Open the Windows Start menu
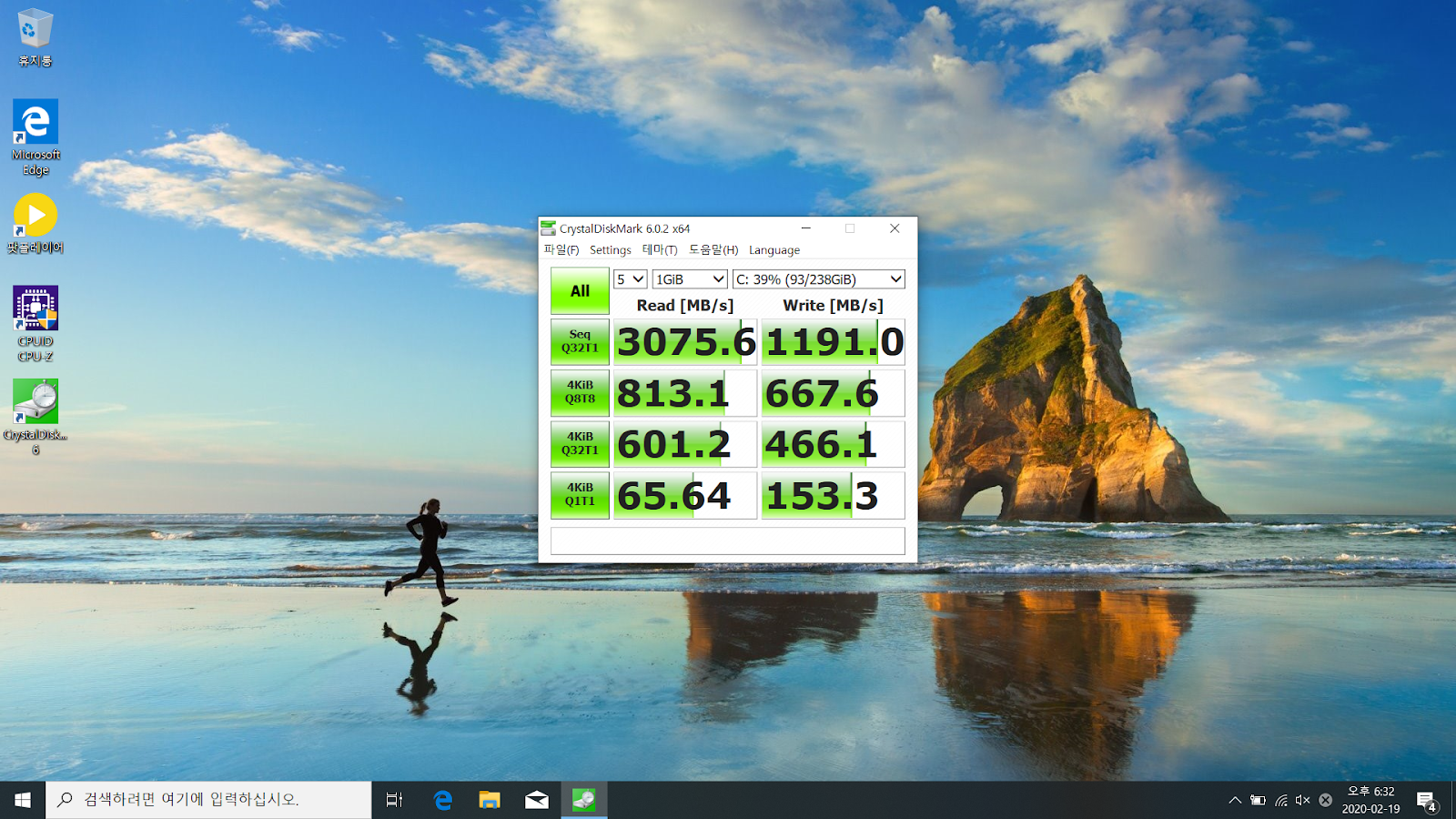The height and width of the screenshot is (819, 1456). click(x=23, y=800)
